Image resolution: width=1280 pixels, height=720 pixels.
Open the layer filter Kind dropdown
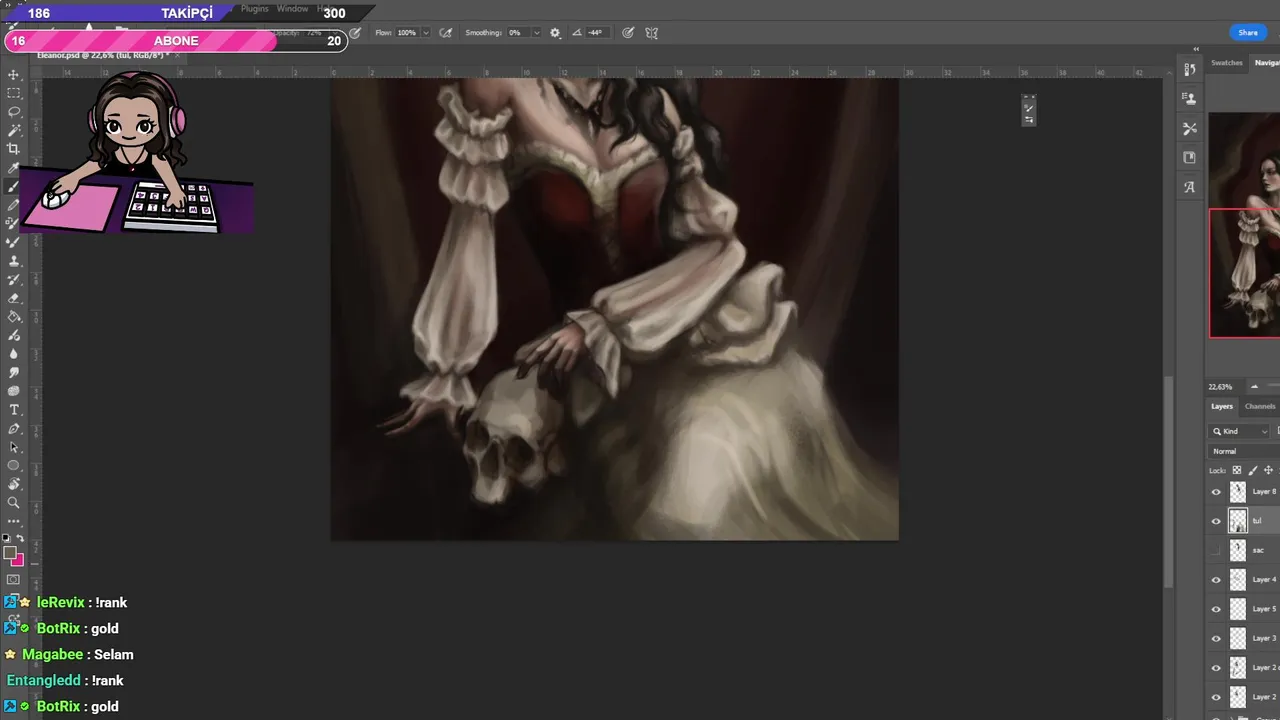1240,431
